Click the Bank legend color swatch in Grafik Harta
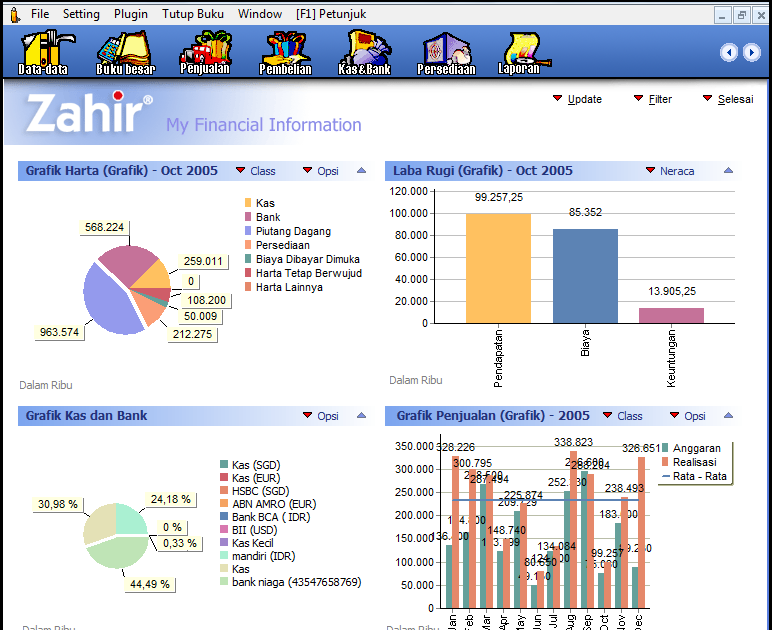Viewport: 772px width, 630px height. click(x=248, y=217)
